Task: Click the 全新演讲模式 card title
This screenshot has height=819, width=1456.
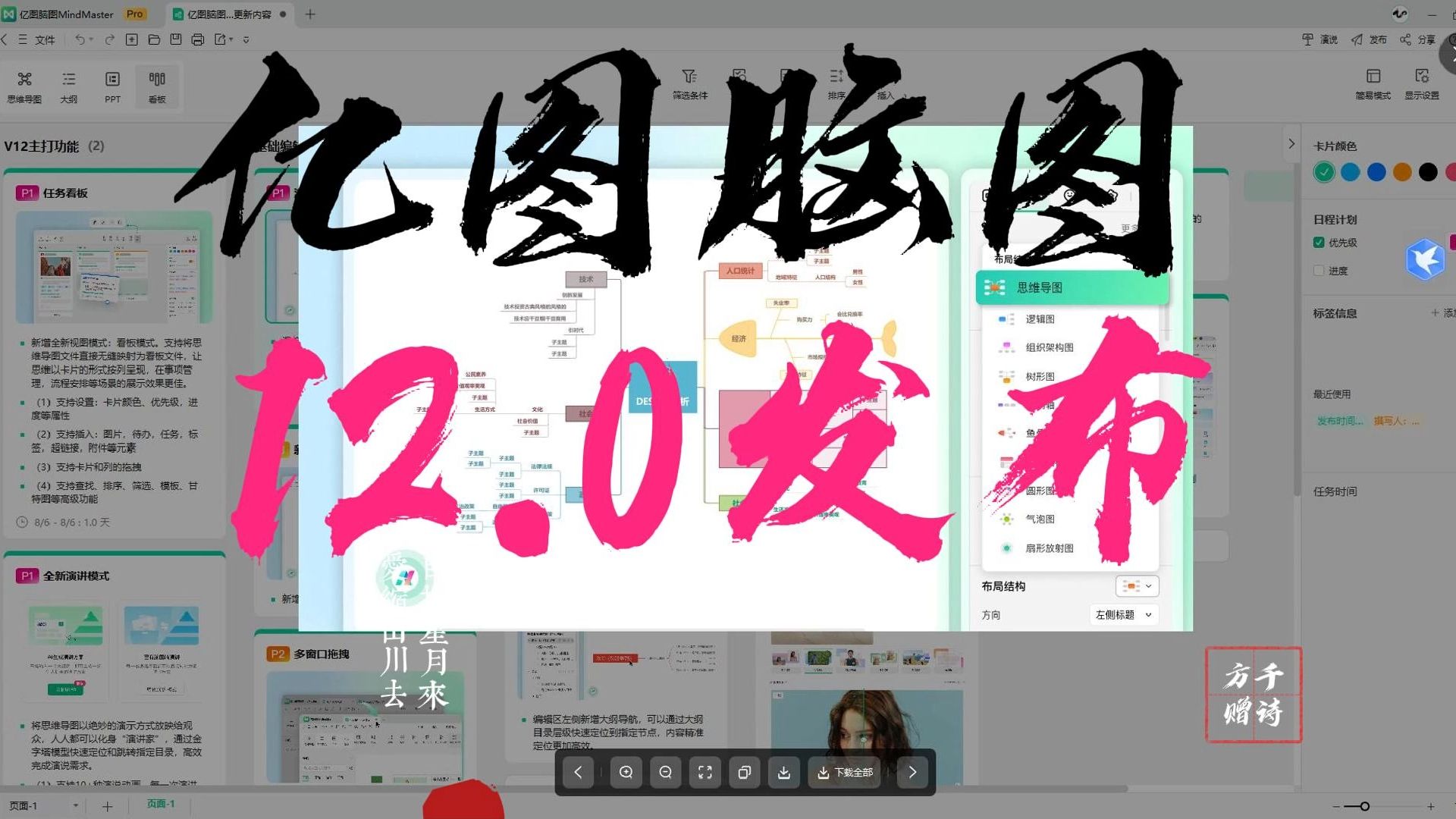Action: 76,576
